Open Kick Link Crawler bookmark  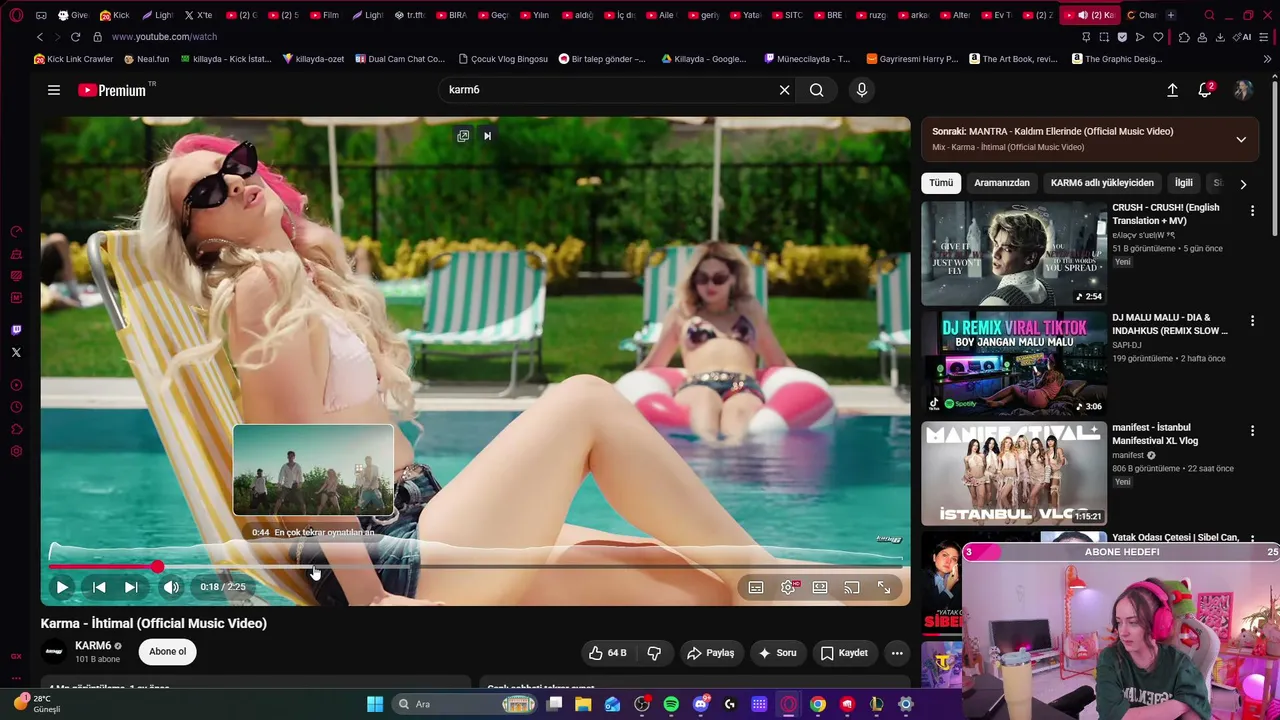point(73,59)
